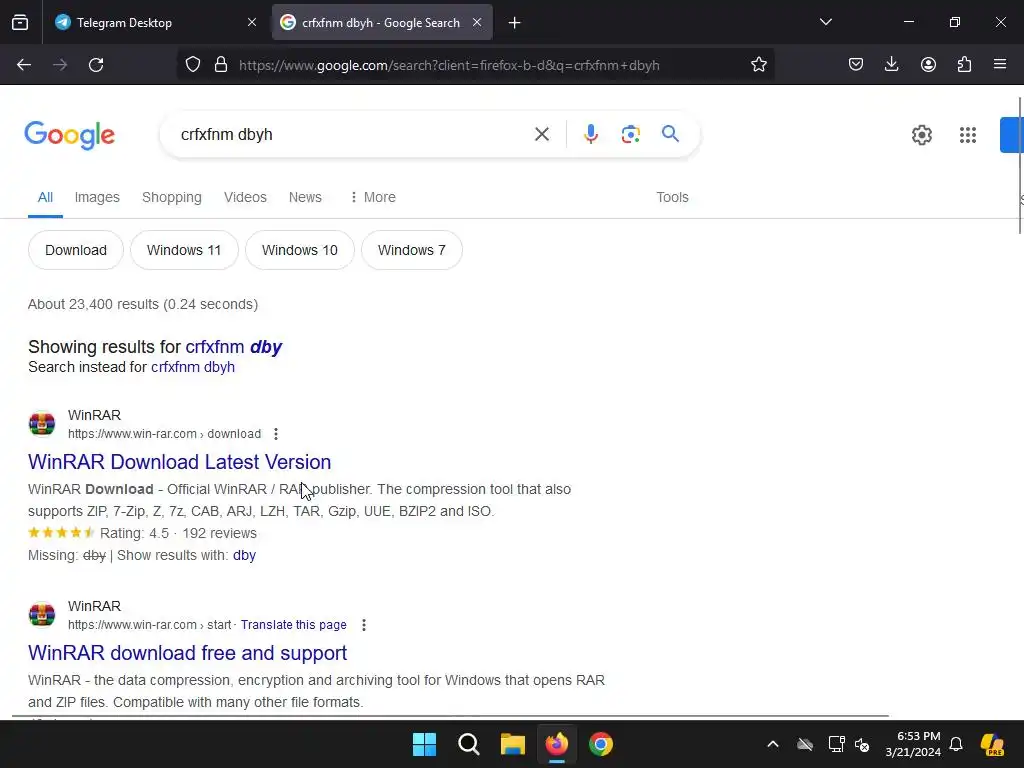This screenshot has height=768, width=1024.
Task: Reload the current page
Action: point(96,65)
